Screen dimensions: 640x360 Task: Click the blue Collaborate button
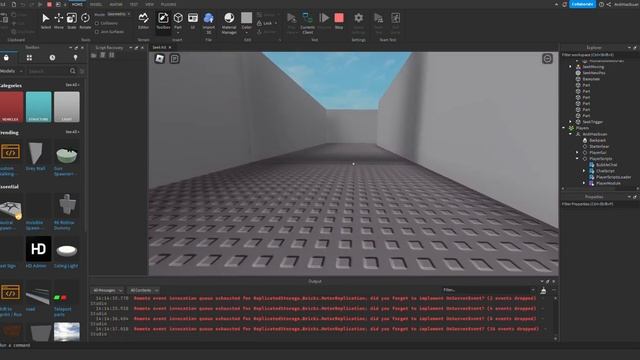point(582,4)
